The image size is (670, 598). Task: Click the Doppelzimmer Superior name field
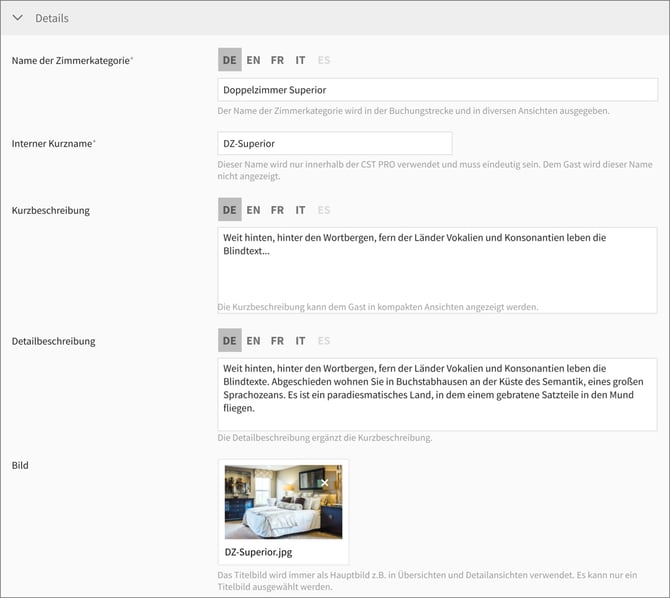click(x=437, y=90)
